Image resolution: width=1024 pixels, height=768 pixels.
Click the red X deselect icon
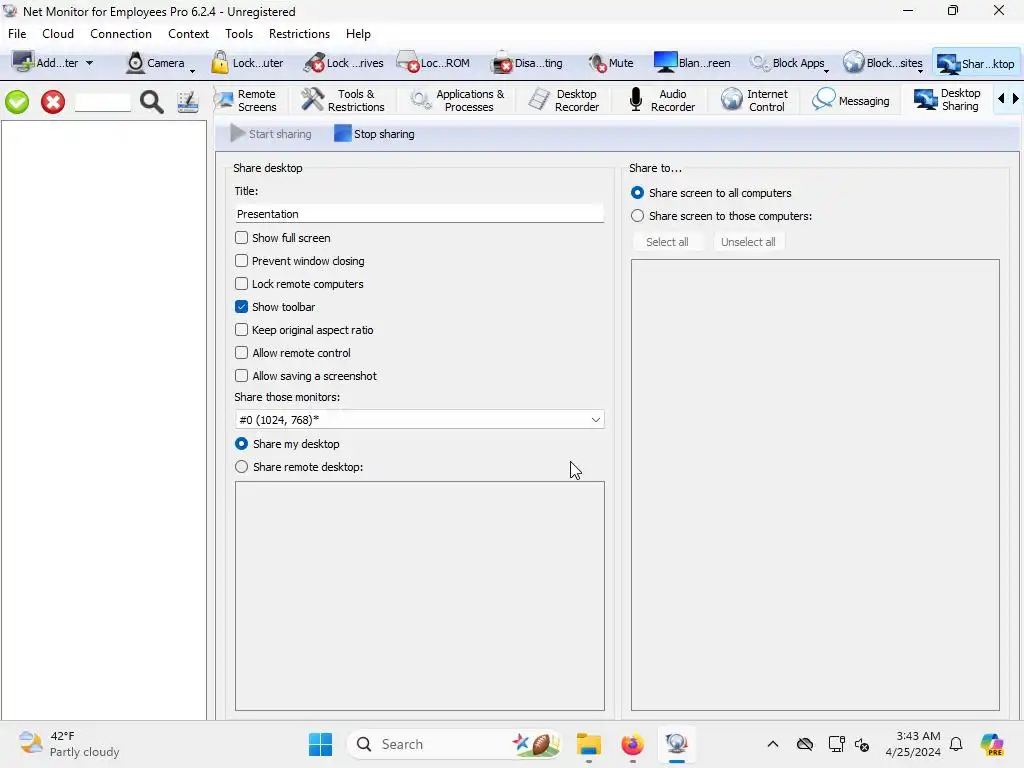(x=53, y=102)
